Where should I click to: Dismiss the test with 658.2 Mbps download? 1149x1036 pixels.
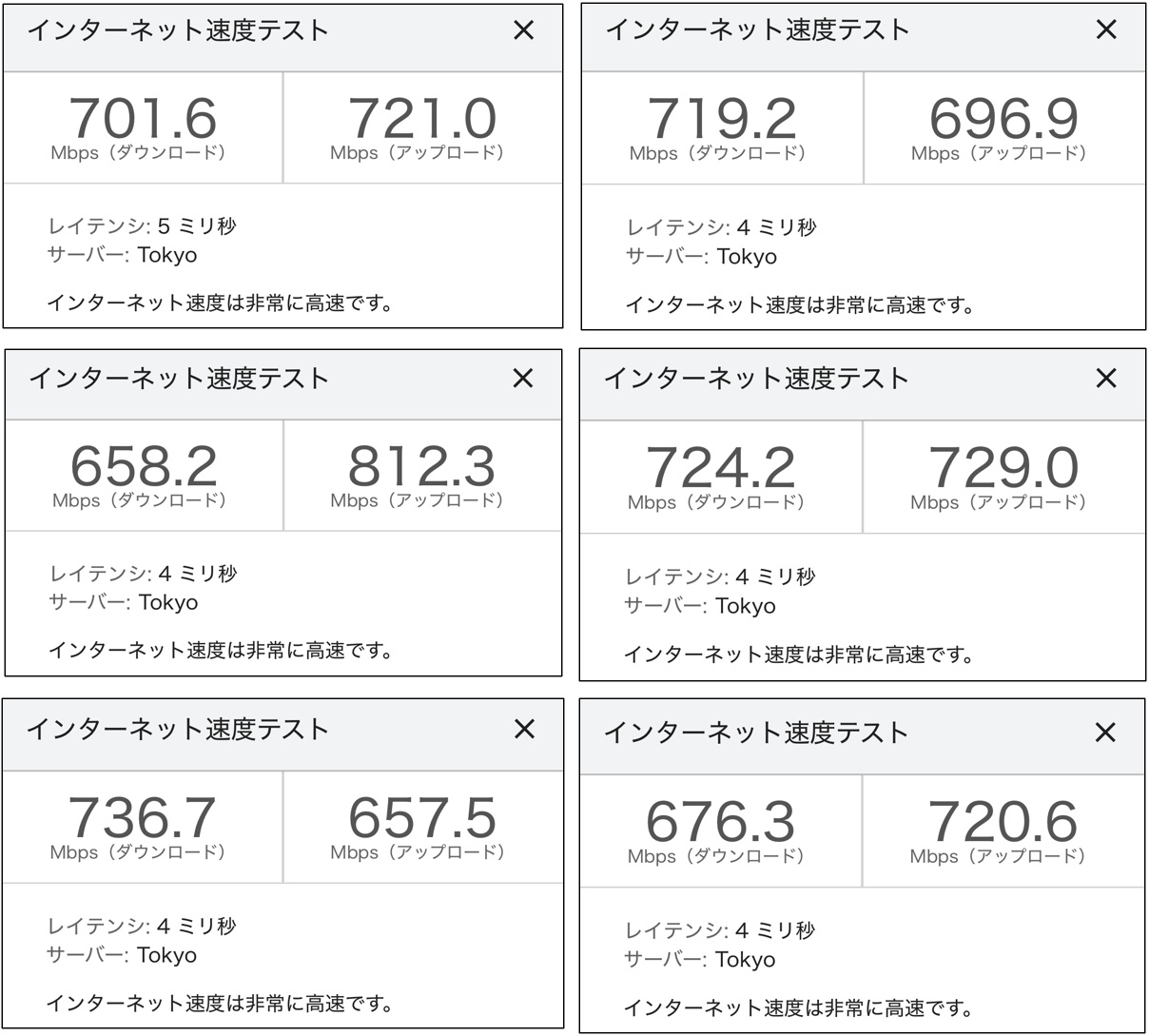pos(523,379)
